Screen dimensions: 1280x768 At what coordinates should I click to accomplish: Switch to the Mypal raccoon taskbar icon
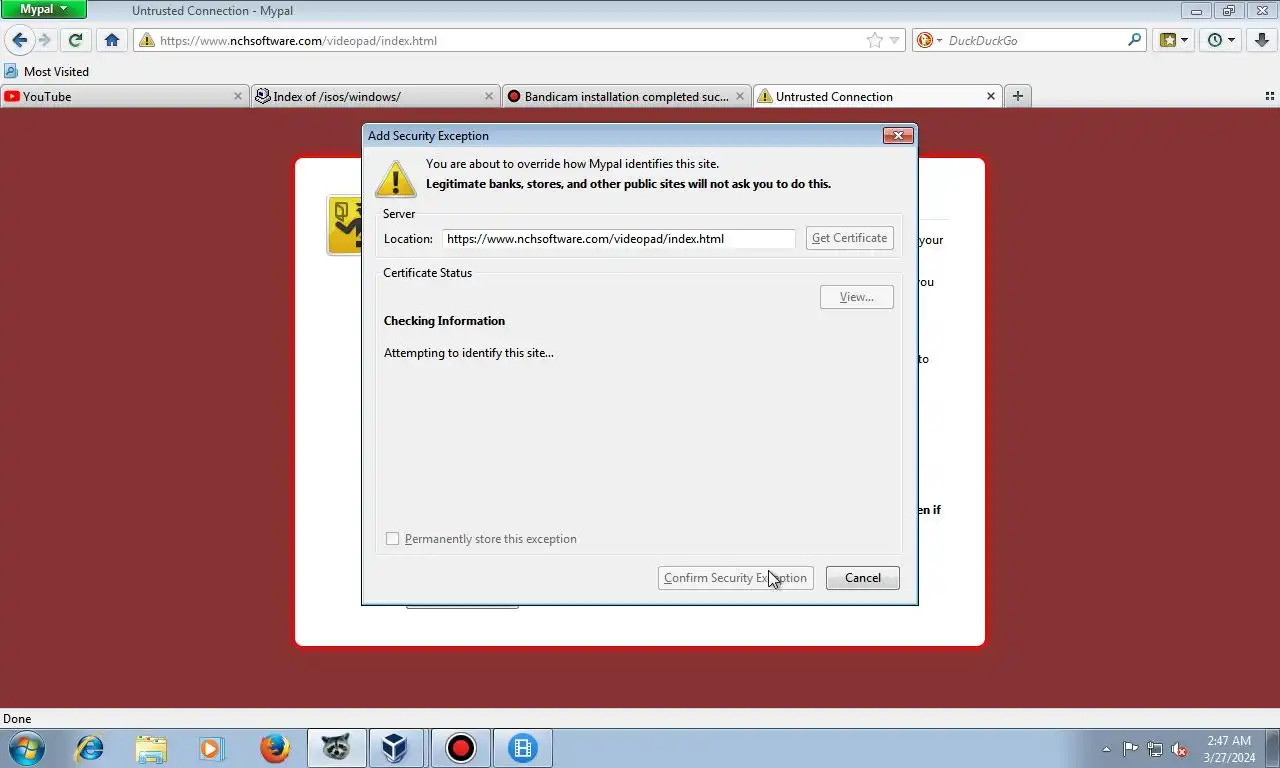[335, 748]
